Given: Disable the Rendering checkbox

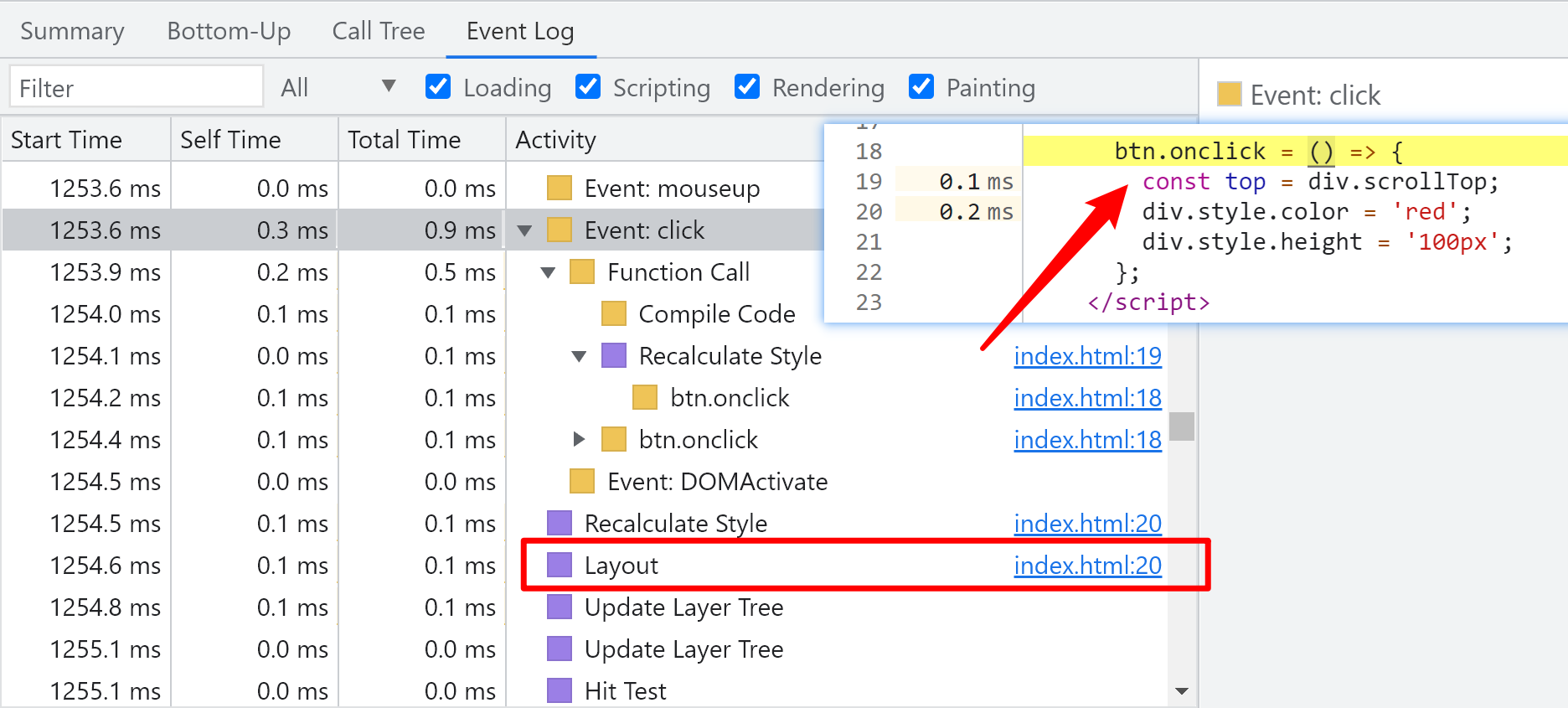Looking at the screenshot, I should coord(747,86).
